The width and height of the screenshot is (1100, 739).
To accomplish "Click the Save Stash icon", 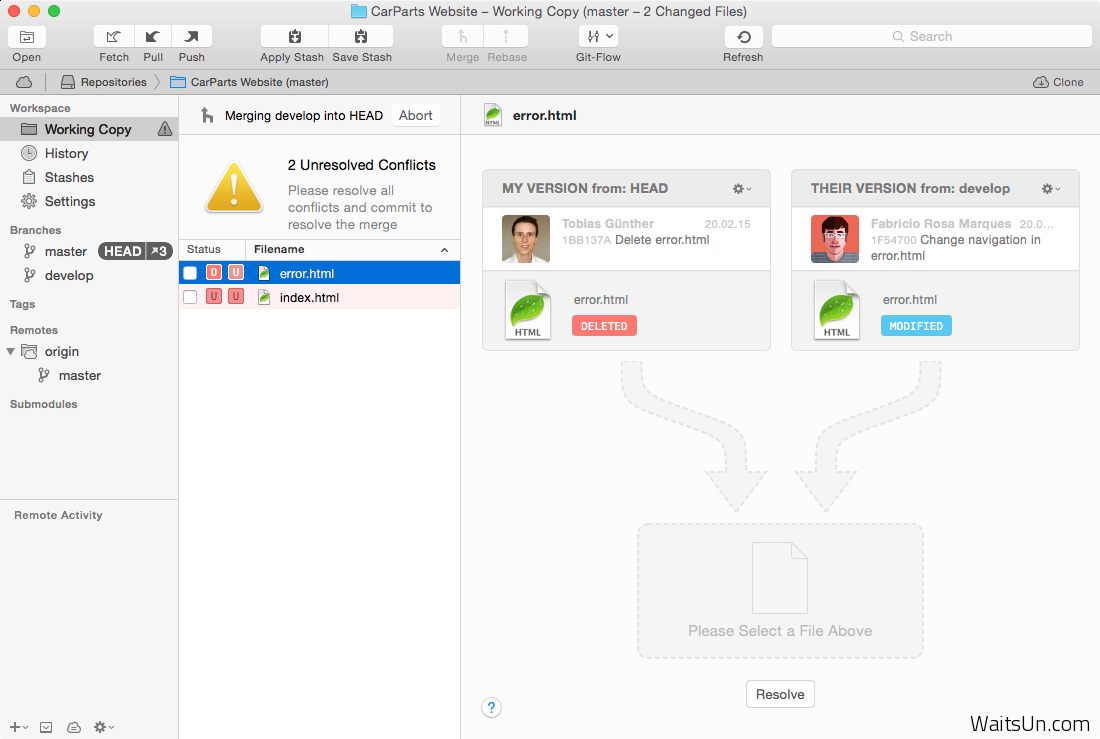I will click(x=361, y=37).
